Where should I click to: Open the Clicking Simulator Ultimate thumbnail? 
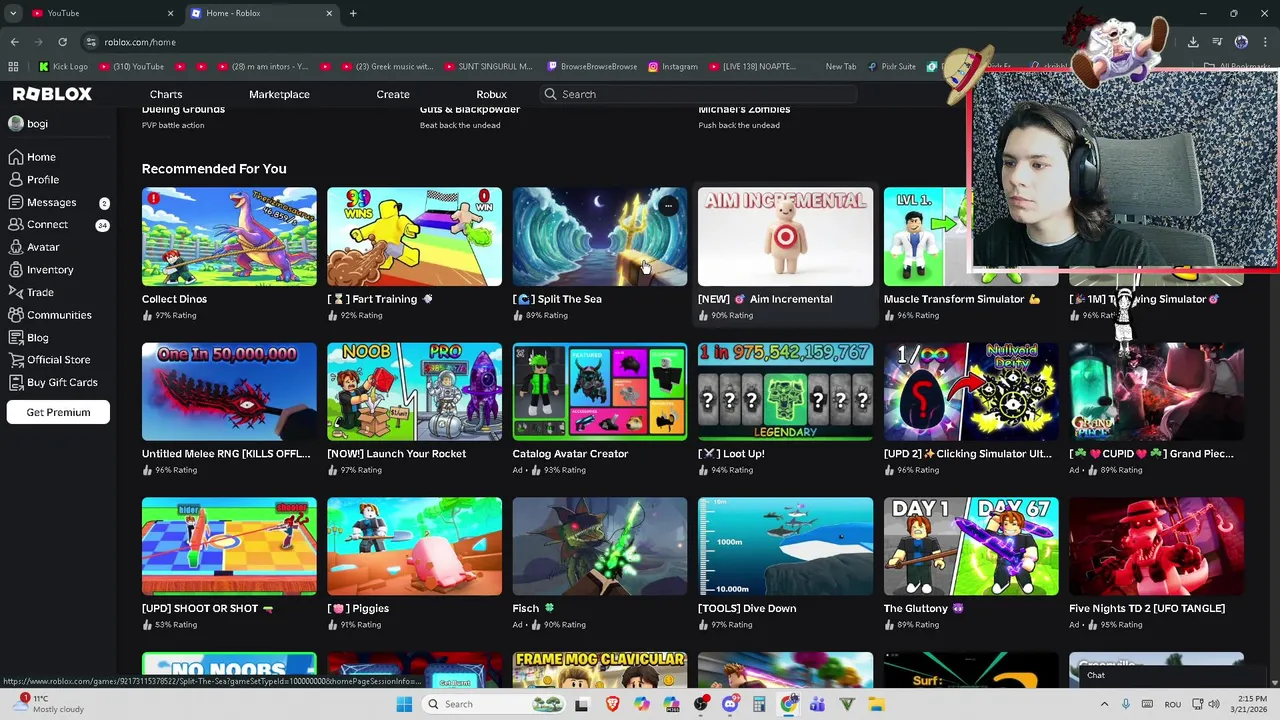coord(971,392)
